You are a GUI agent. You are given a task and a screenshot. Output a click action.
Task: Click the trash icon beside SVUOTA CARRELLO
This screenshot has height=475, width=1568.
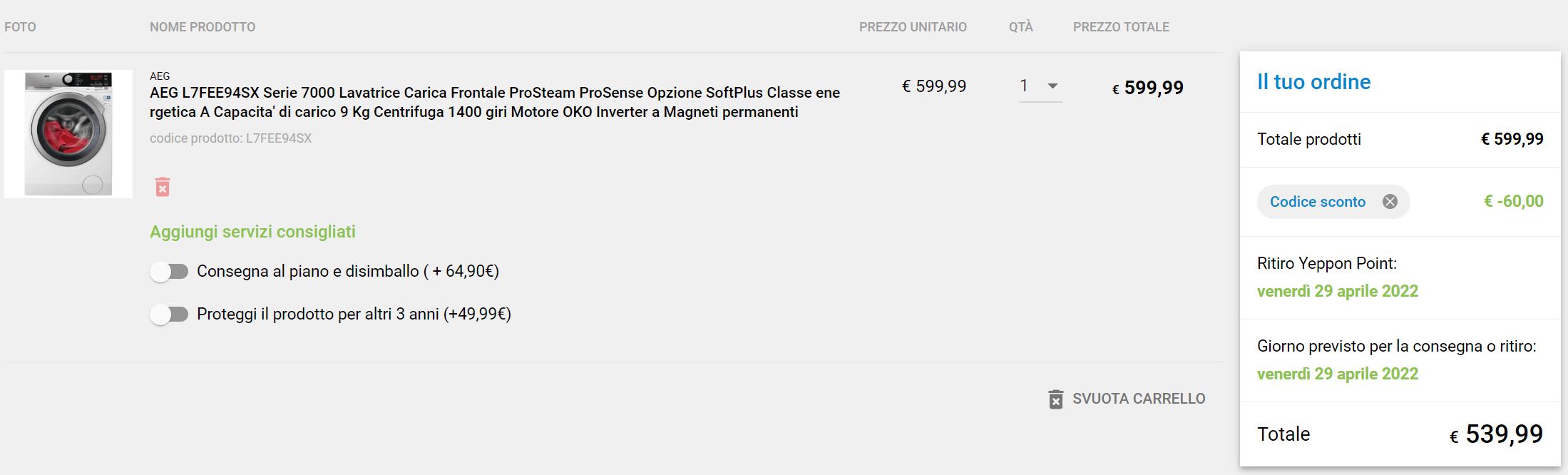coord(1056,399)
